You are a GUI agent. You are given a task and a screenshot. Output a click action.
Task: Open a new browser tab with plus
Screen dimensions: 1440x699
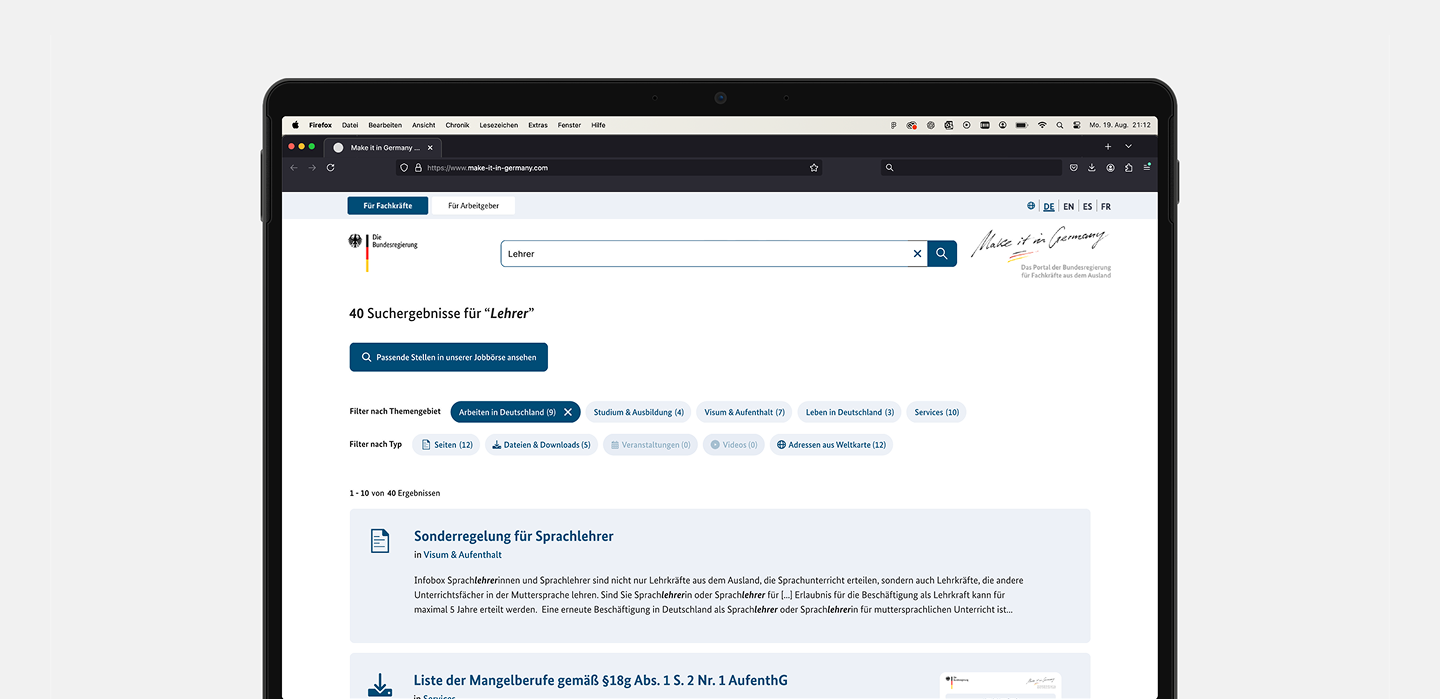tap(1108, 147)
